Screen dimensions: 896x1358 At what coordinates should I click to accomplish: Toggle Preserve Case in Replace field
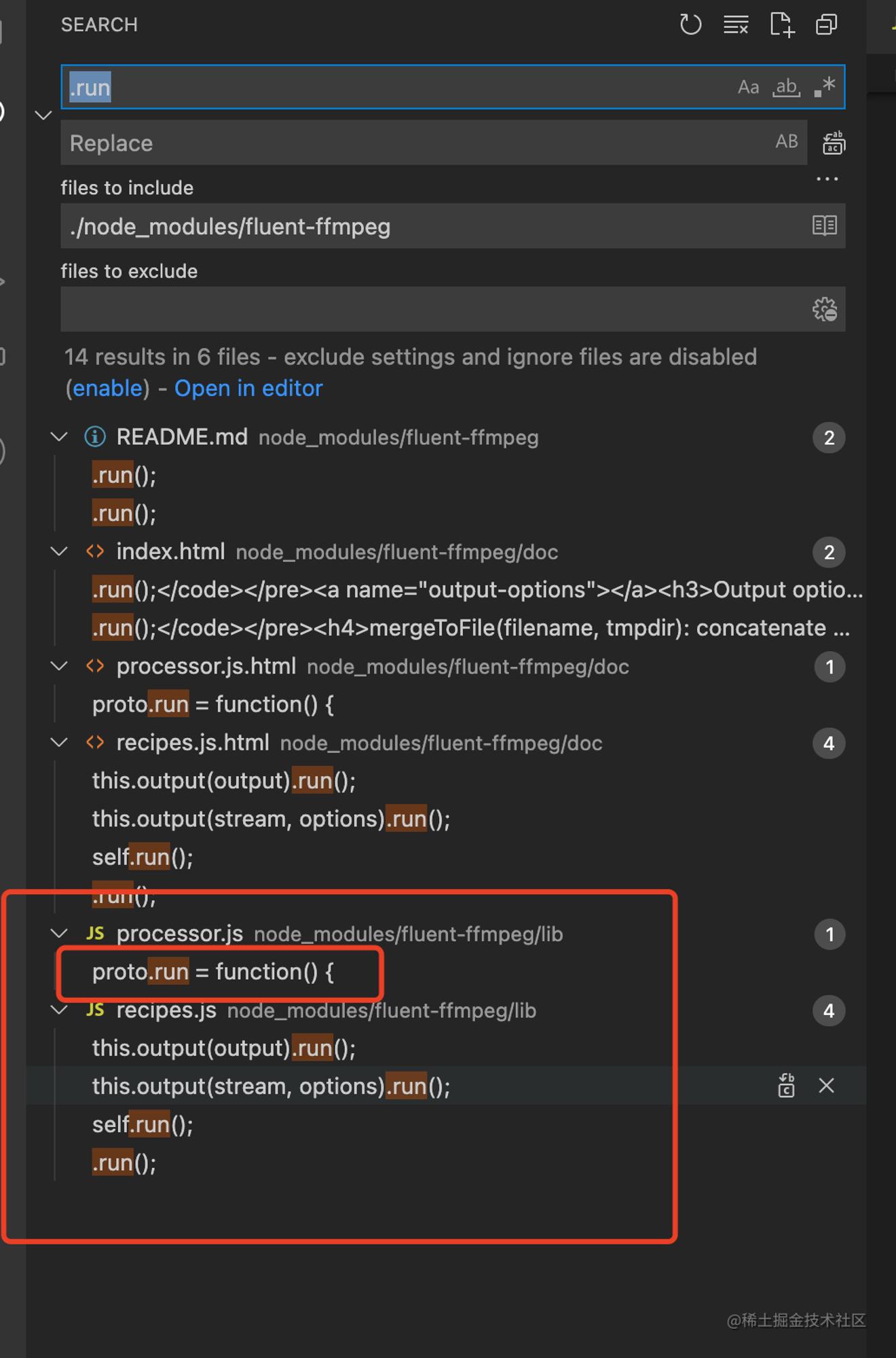coord(787,142)
